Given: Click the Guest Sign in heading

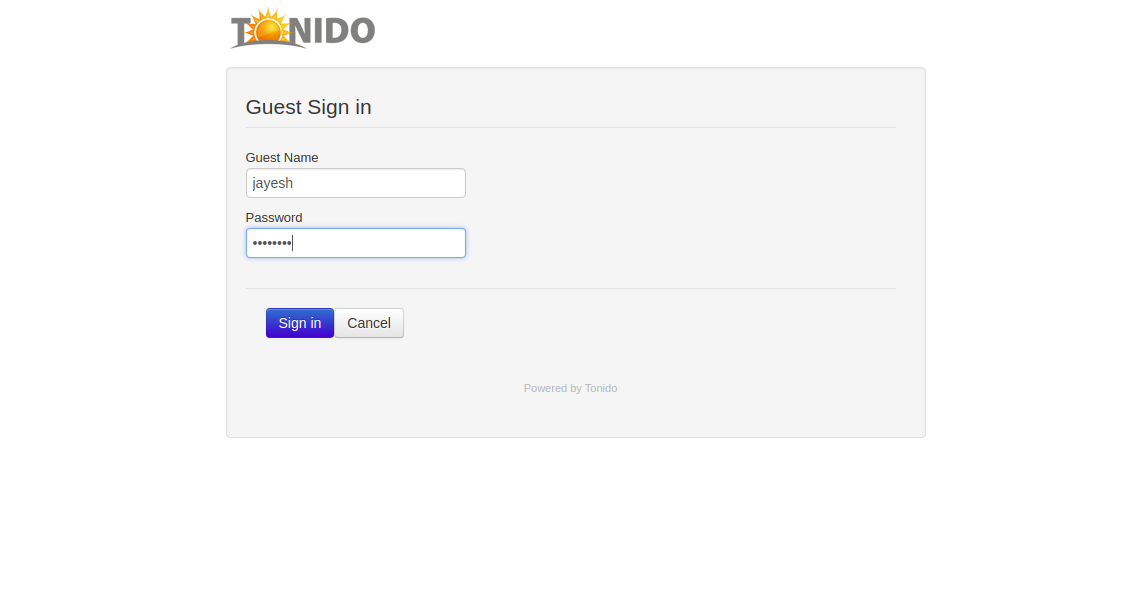Looking at the screenshot, I should coord(308,107).
